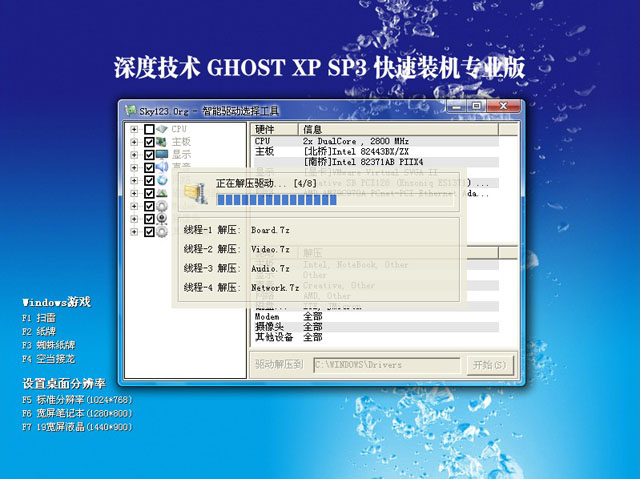Select the 显示 label in the tree
This screenshot has width=640, height=479.
[181, 155]
